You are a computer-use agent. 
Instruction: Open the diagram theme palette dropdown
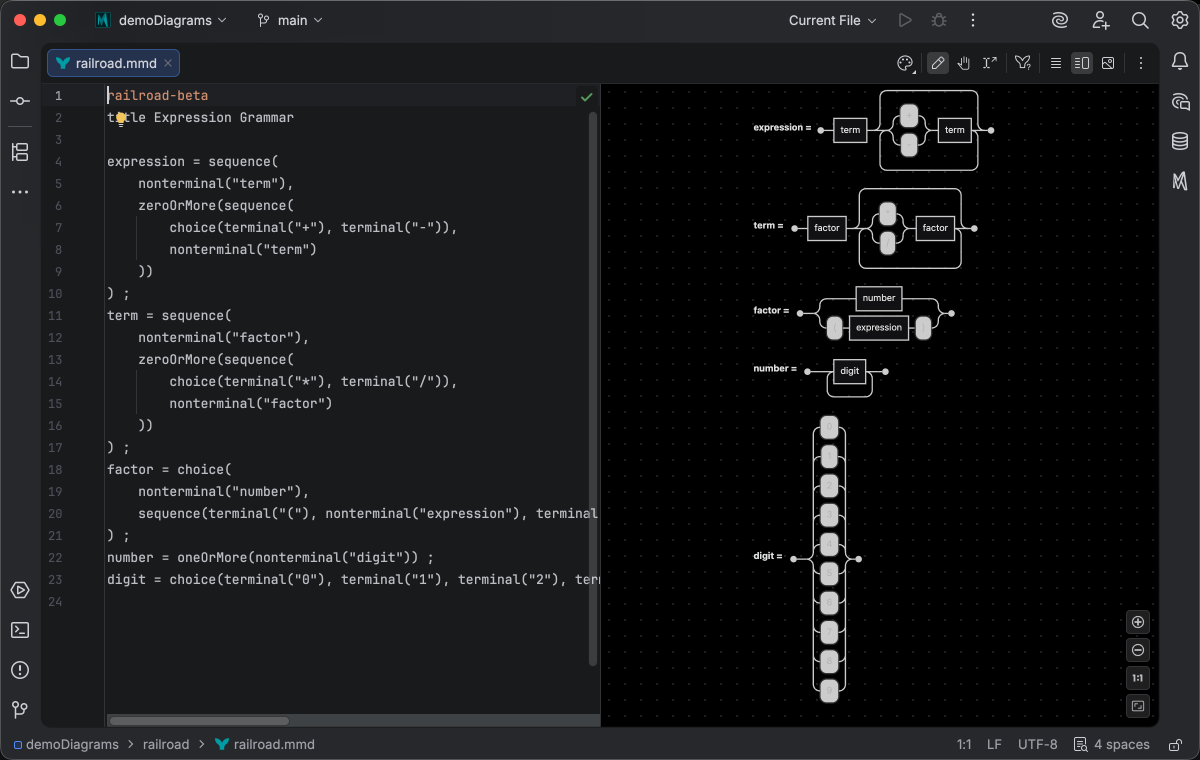point(906,63)
